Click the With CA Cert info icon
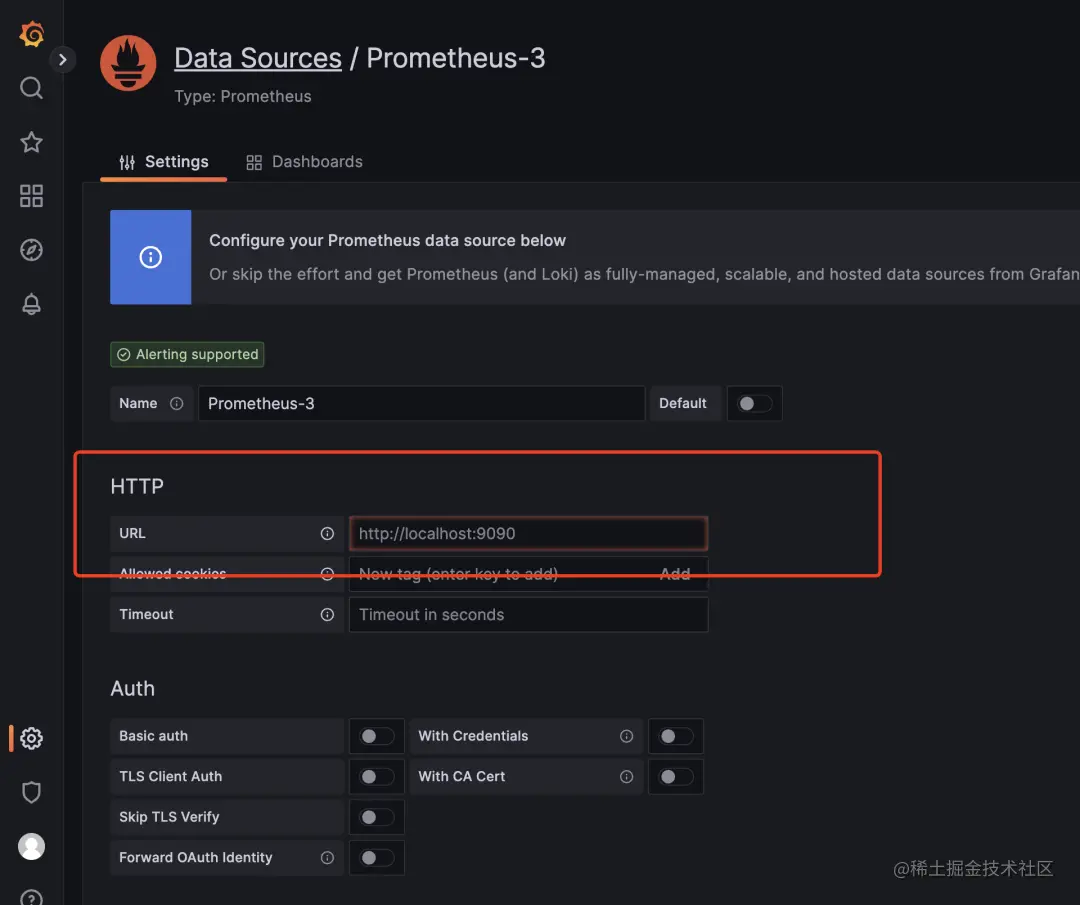 click(626, 777)
